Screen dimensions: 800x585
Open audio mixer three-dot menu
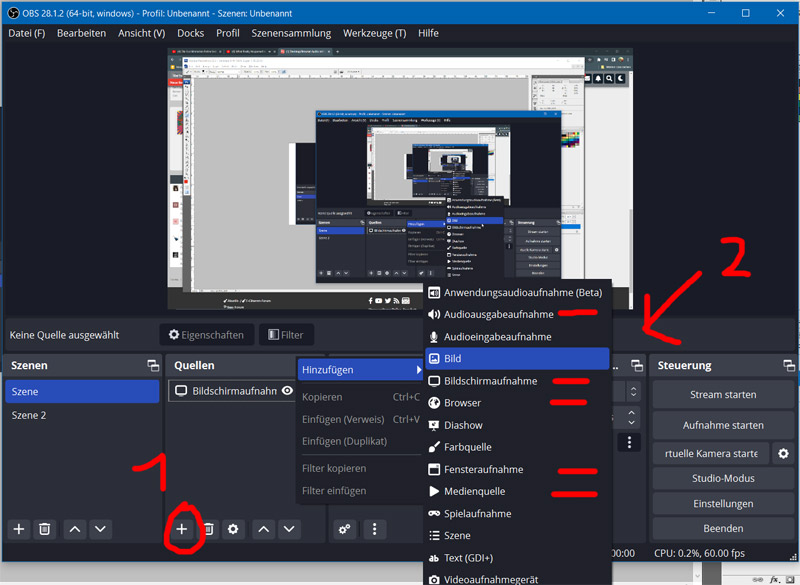coord(374,529)
